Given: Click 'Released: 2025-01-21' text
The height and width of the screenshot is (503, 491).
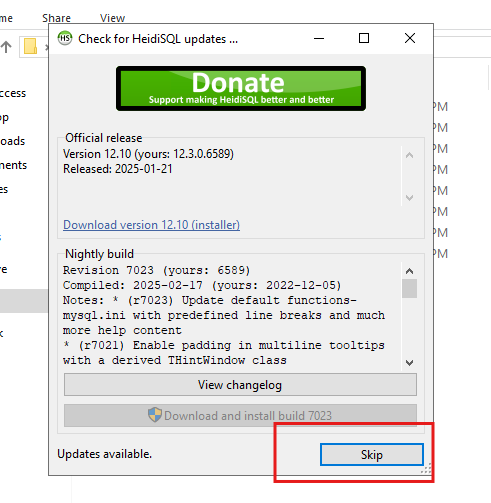Looking at the screenshot, I should (118, 169).
